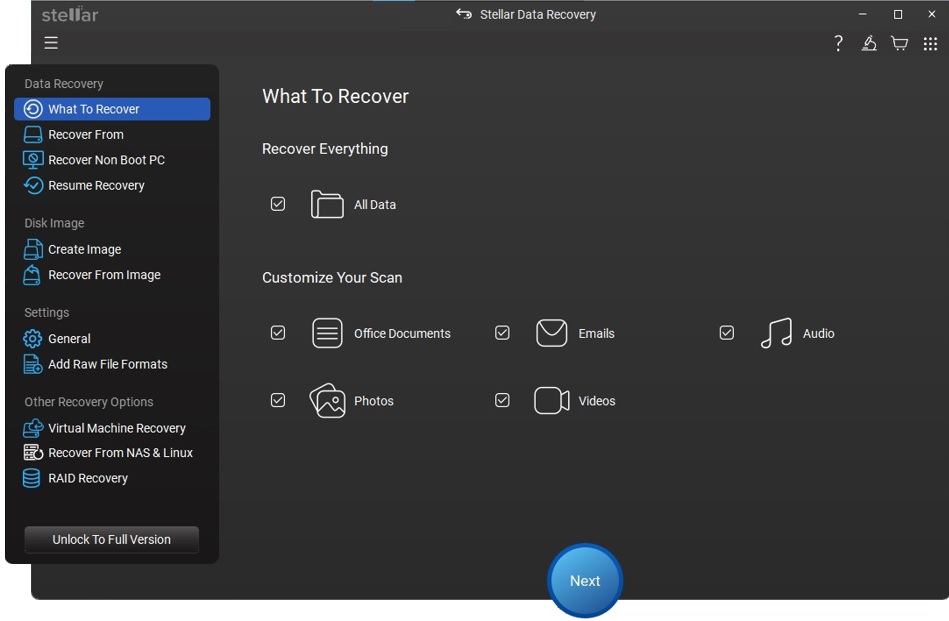Click the Recover From Image icon
This screenshot has width=949, height=621.
(33, 275)
